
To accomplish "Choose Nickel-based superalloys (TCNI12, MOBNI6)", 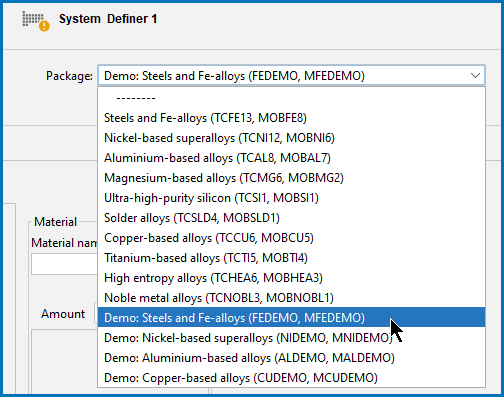I will pos(291,138).
